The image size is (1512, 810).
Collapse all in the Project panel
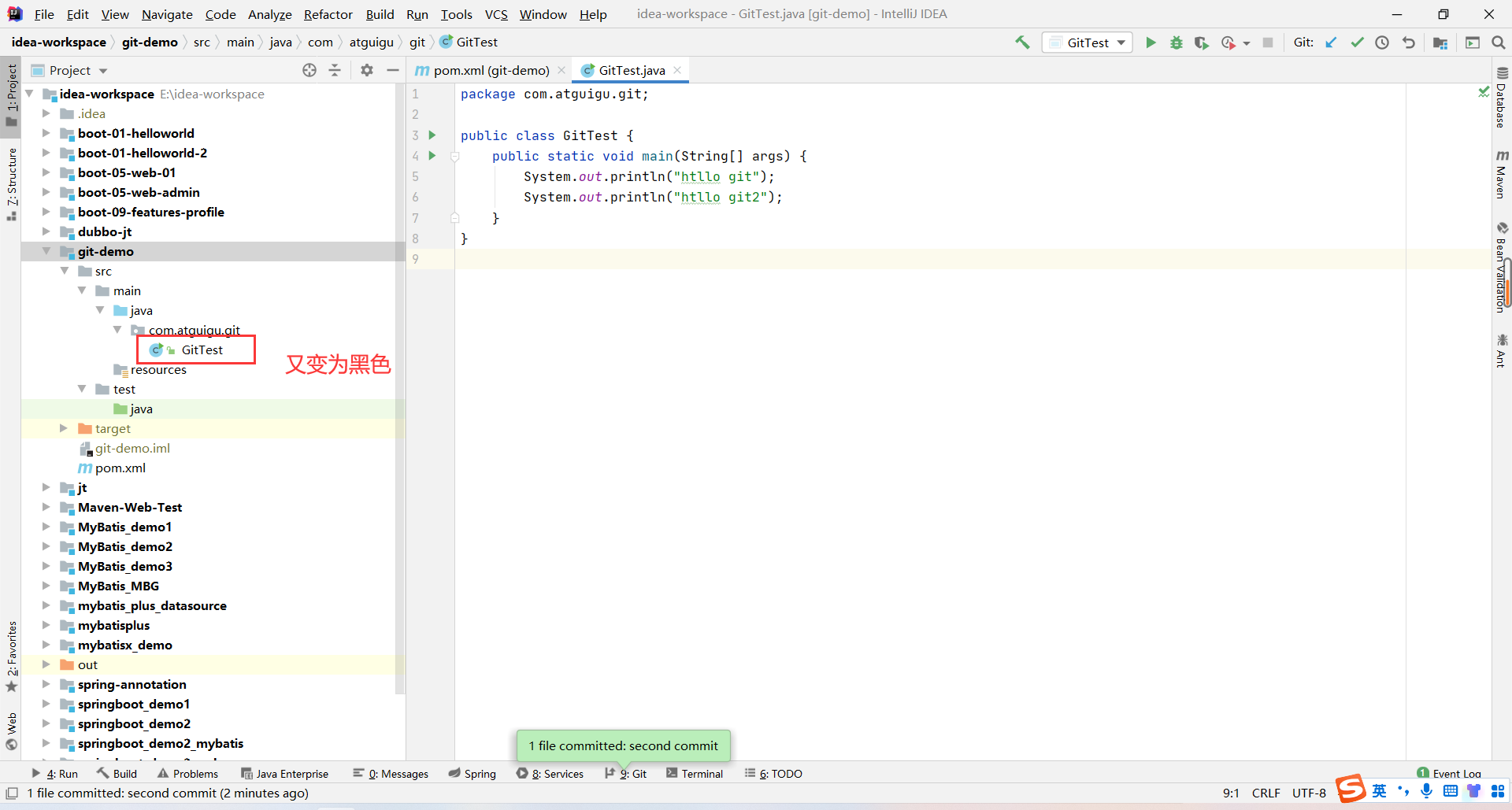[335, 70]
